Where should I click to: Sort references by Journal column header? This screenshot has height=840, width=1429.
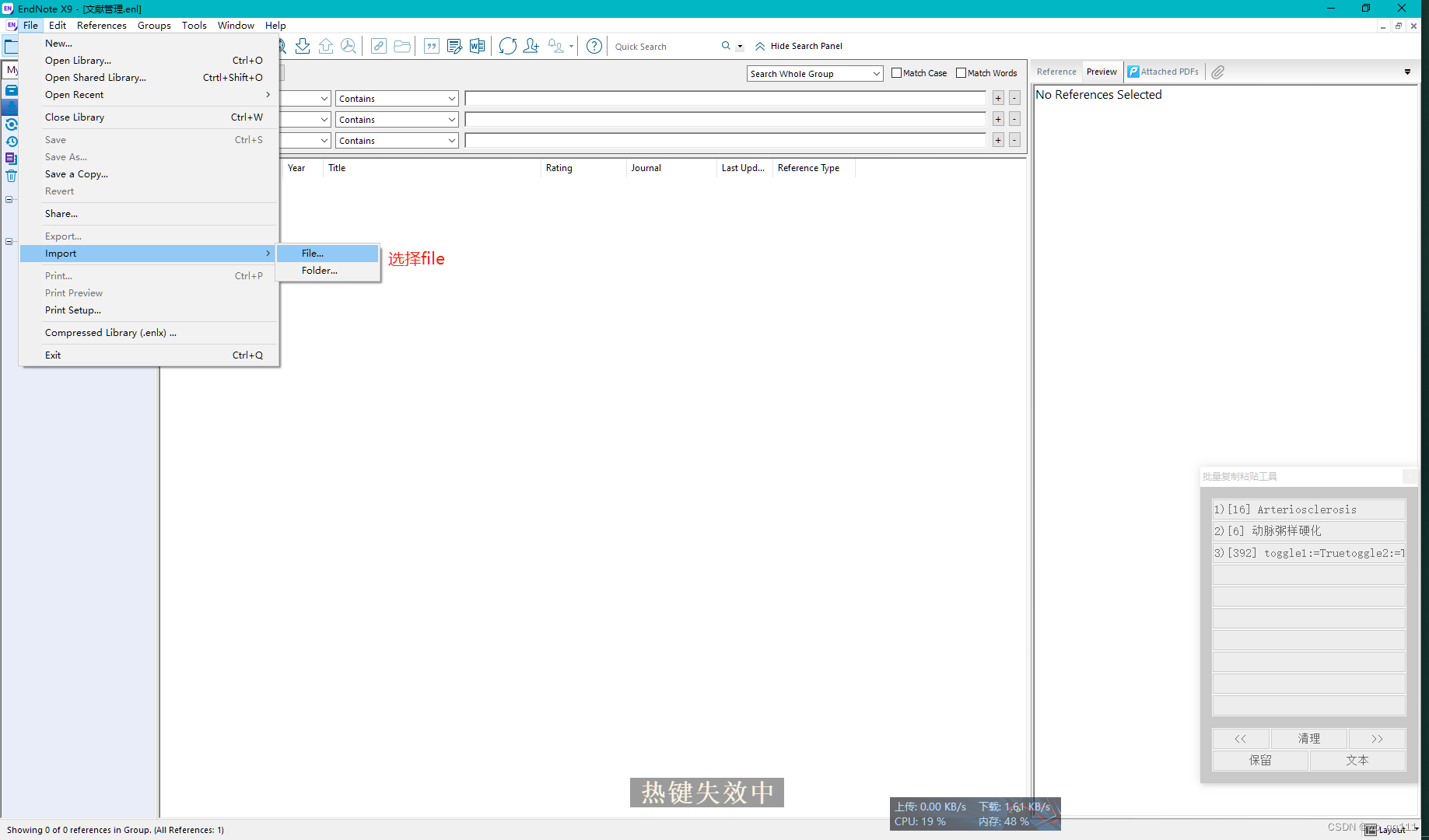[x=671, y=168]
